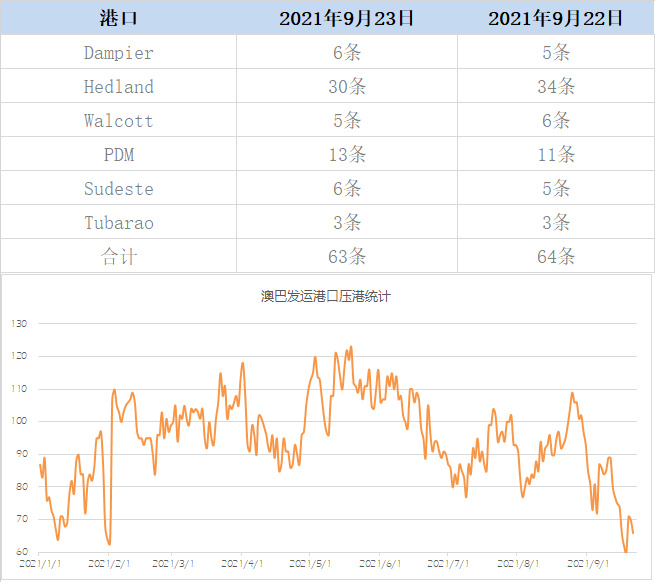Viewport: 655px width, 582px height.
Task: Click the 120 y-axis label
Action: pyautogui.click(x=19, y=356)
